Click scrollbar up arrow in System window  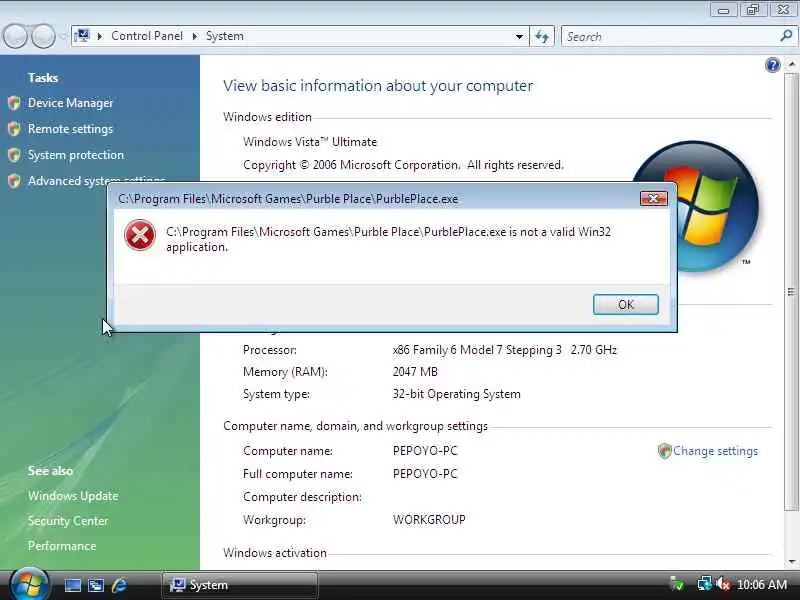791,64
